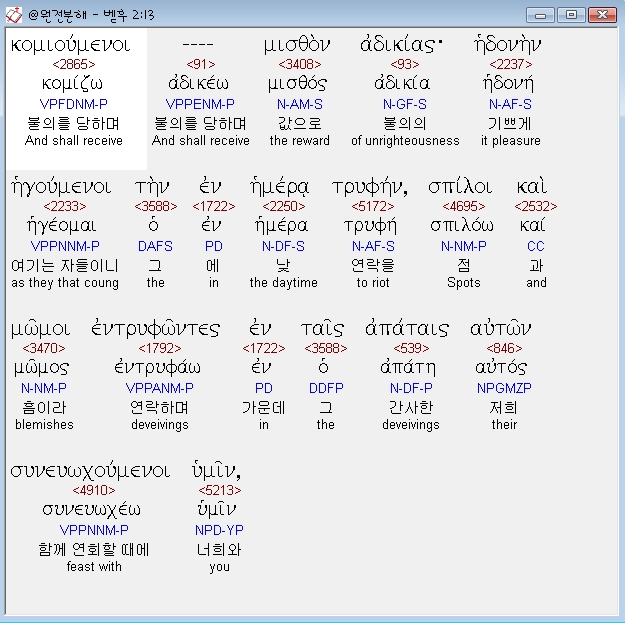Viewport: 625px width, 623px height.
Task: Click the gloss "blemishes"
Action: tap(44, 425)
